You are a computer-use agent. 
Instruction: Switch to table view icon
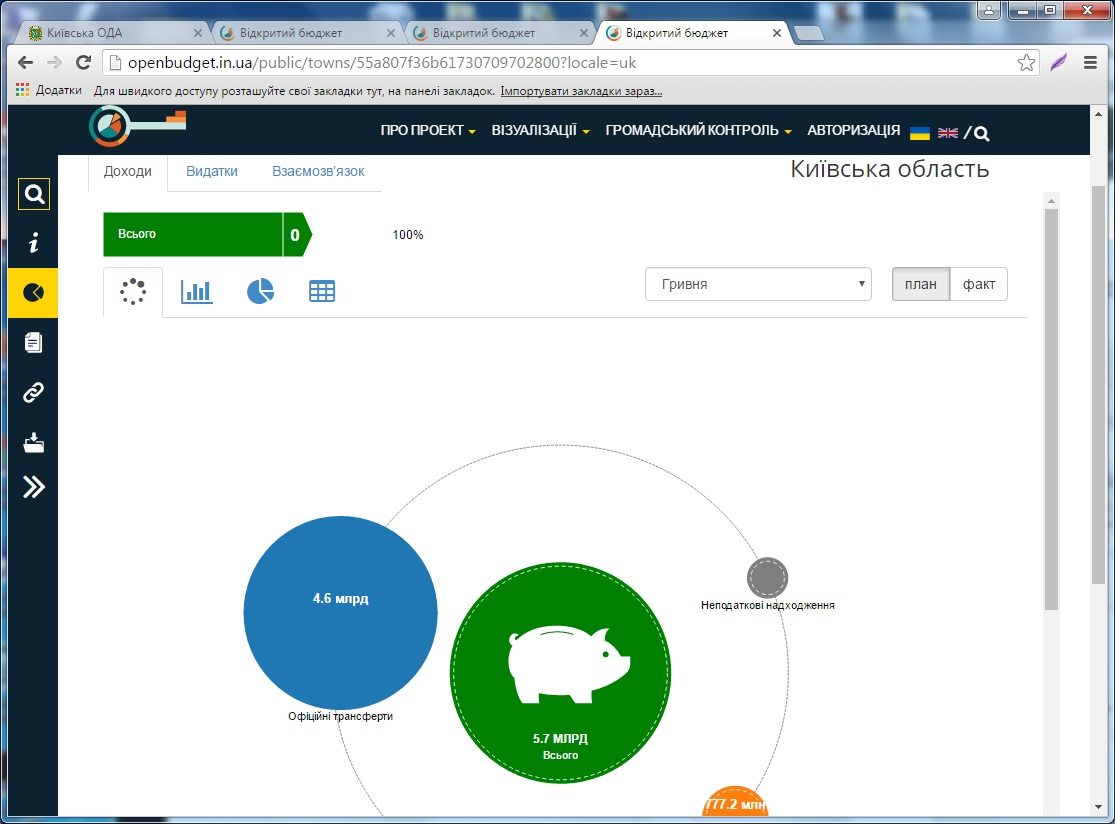tap(322, 291)
